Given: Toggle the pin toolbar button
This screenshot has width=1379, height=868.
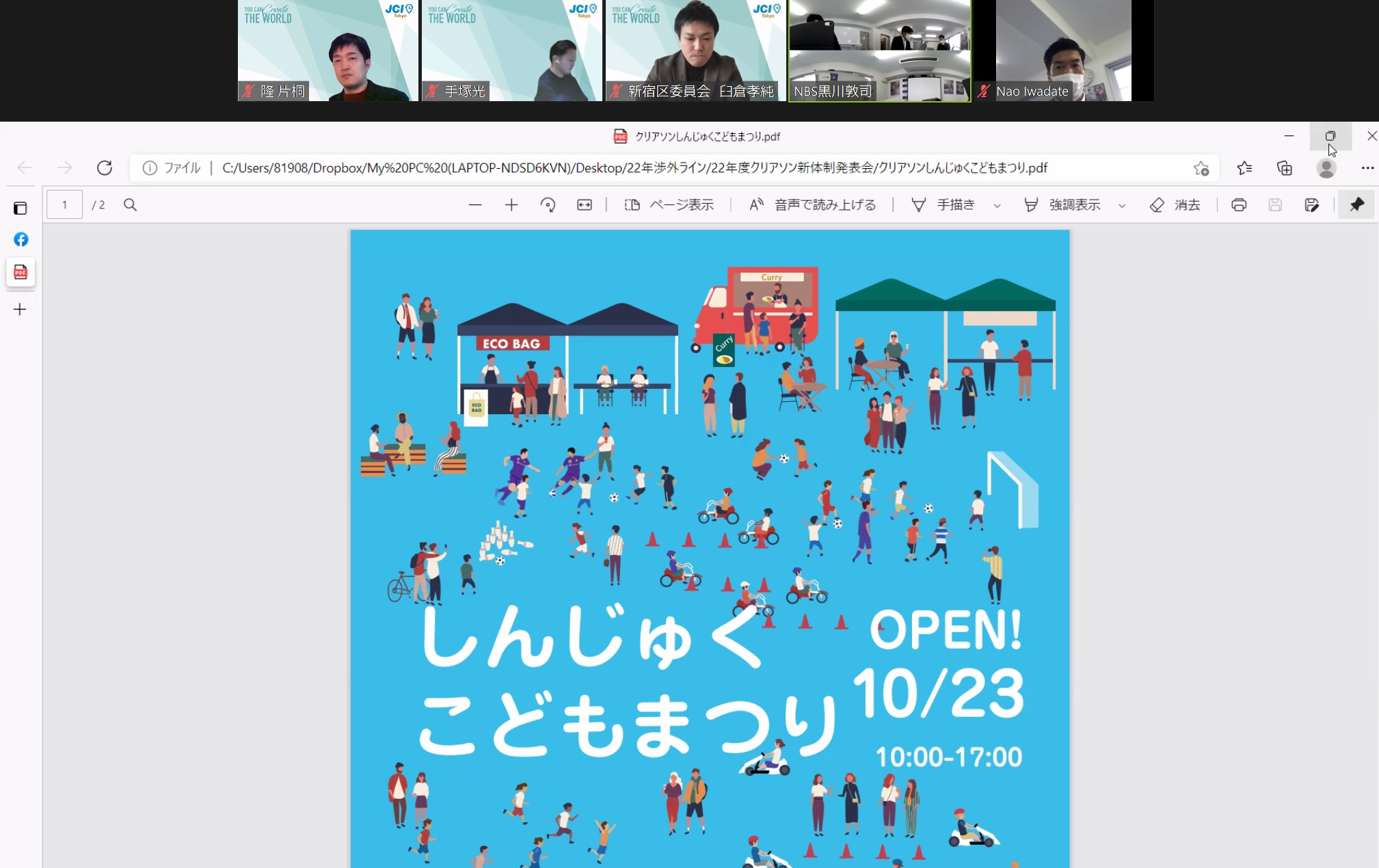Looking at the screenshot, I should point(1356,205).
